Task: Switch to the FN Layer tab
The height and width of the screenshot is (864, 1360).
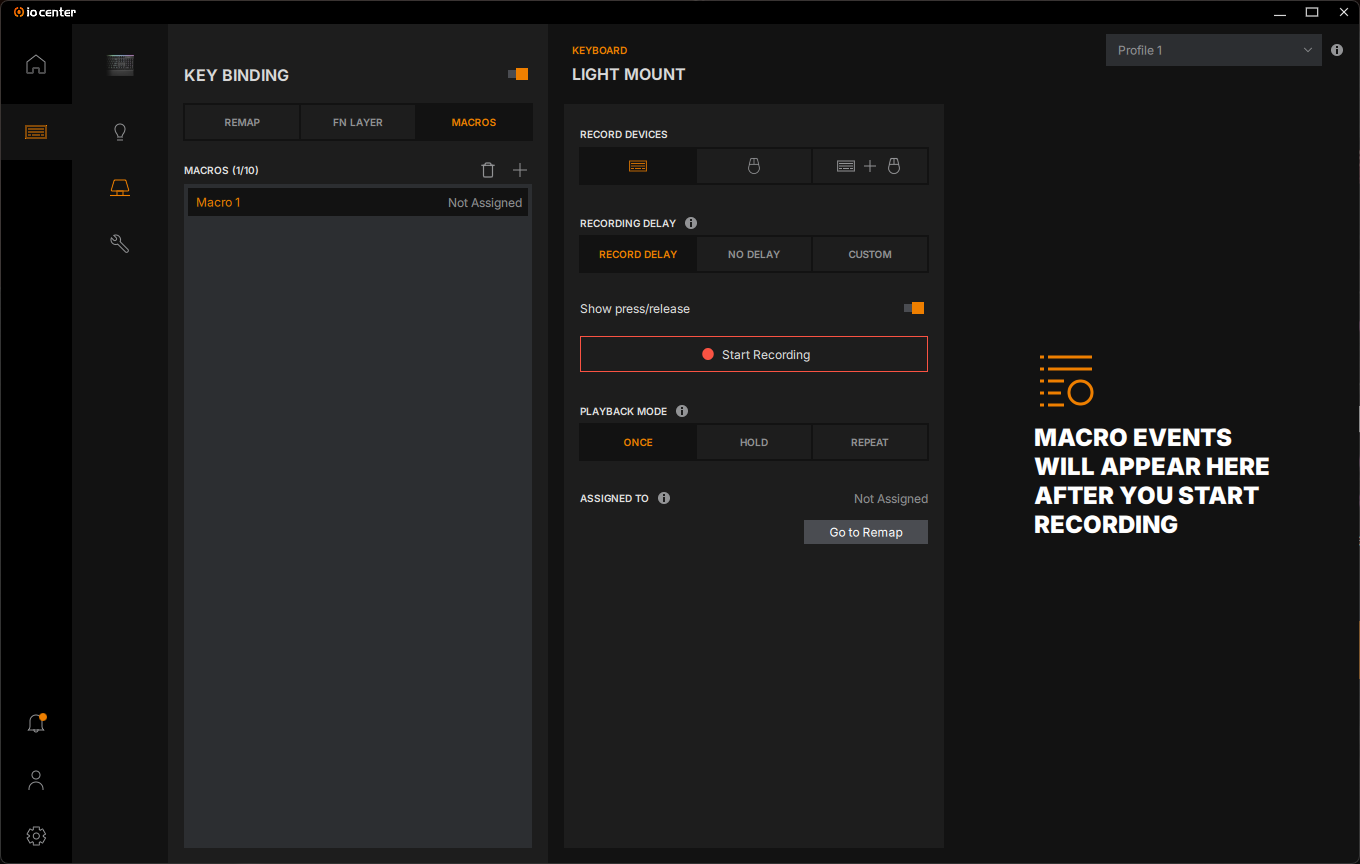Action: pos(358,122)
